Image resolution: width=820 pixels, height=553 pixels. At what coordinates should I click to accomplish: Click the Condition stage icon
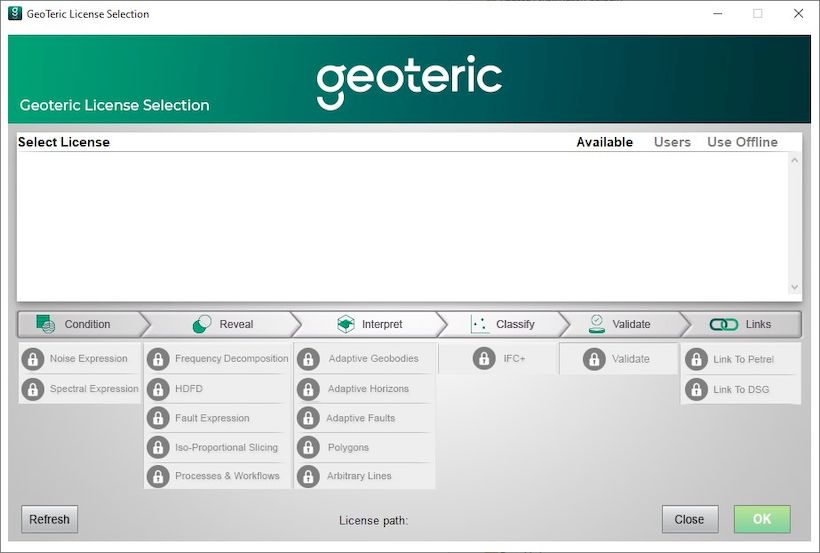pos(45,324)
